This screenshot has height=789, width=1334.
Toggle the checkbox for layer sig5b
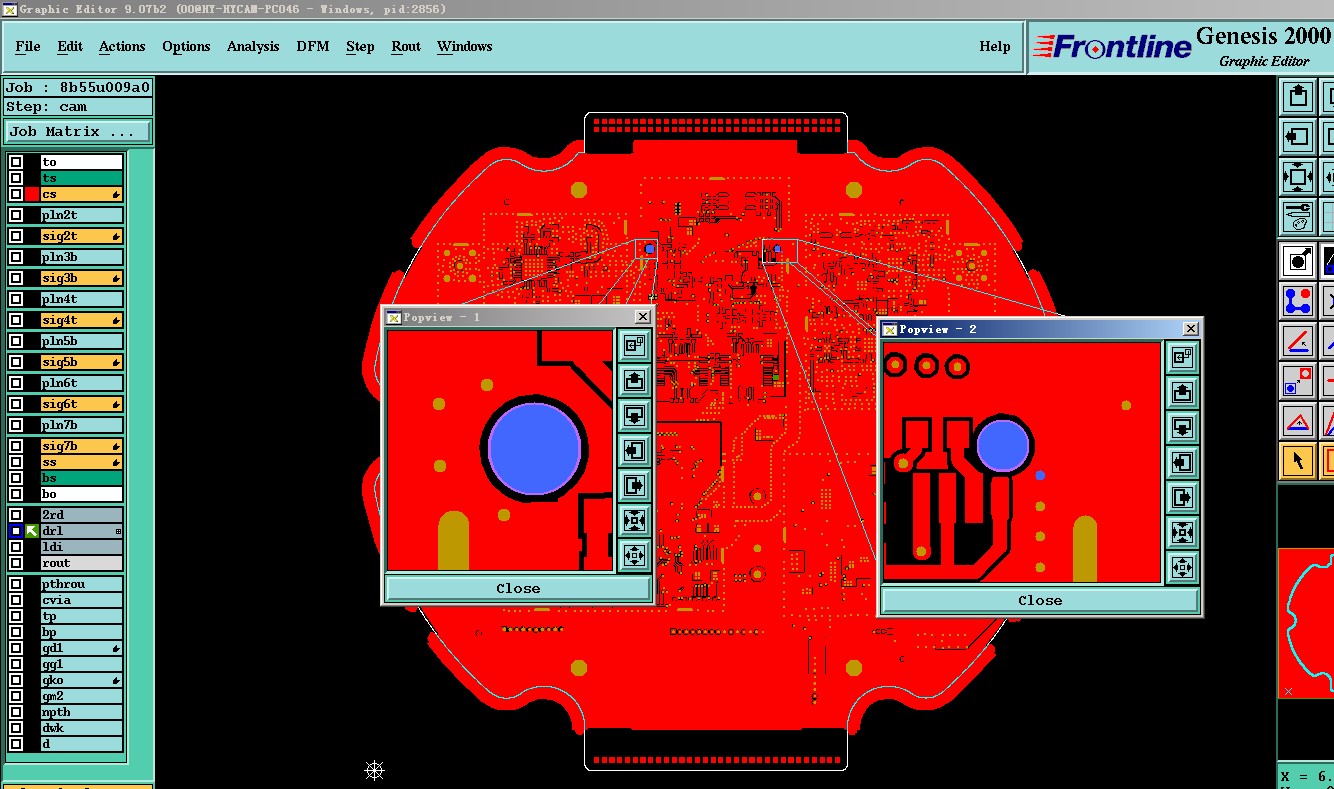(x=16, y=362)
